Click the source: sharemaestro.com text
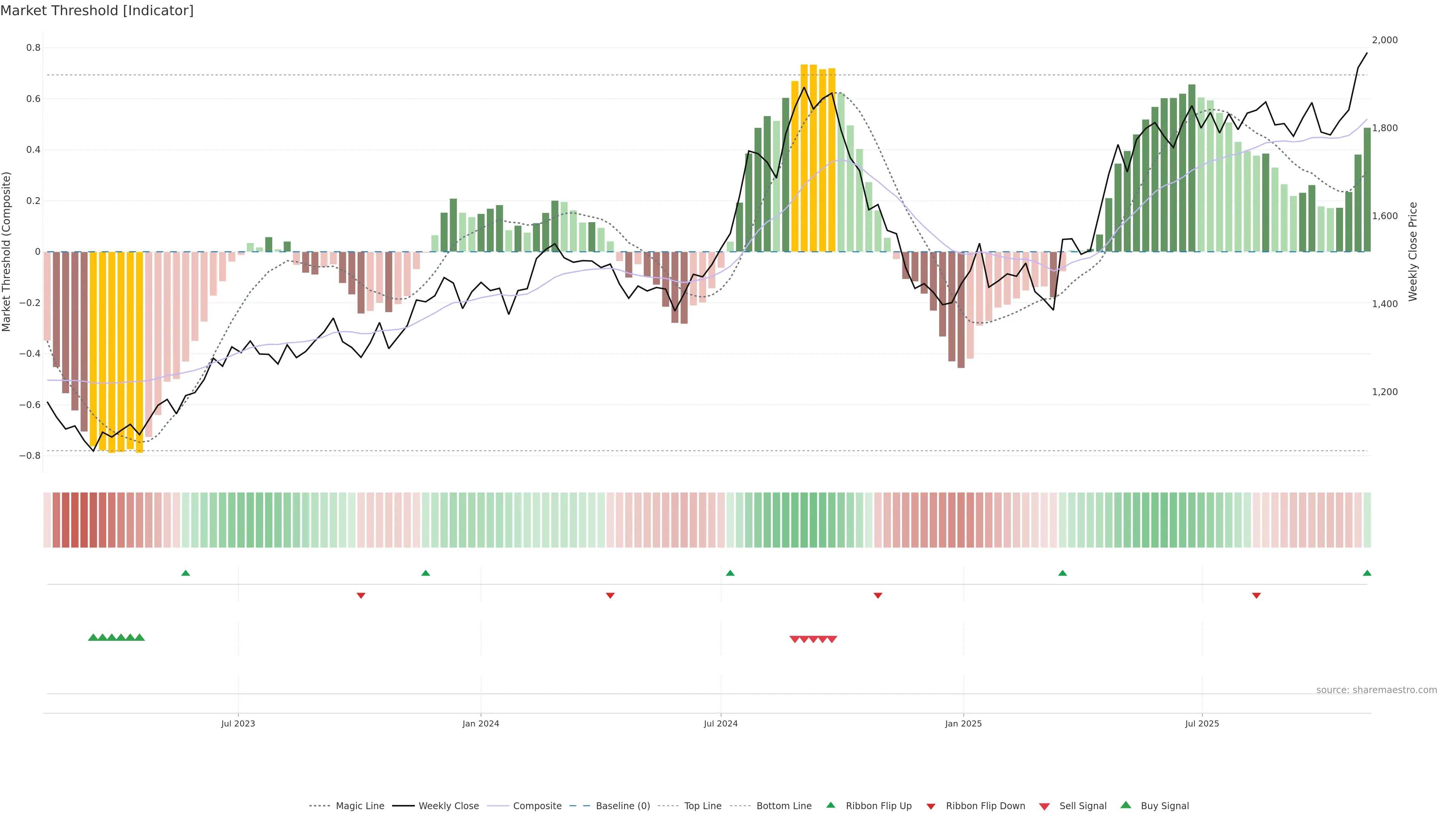Image resolution: width=1456 pixels, height=819 pixels. [x=1376, y=690]
